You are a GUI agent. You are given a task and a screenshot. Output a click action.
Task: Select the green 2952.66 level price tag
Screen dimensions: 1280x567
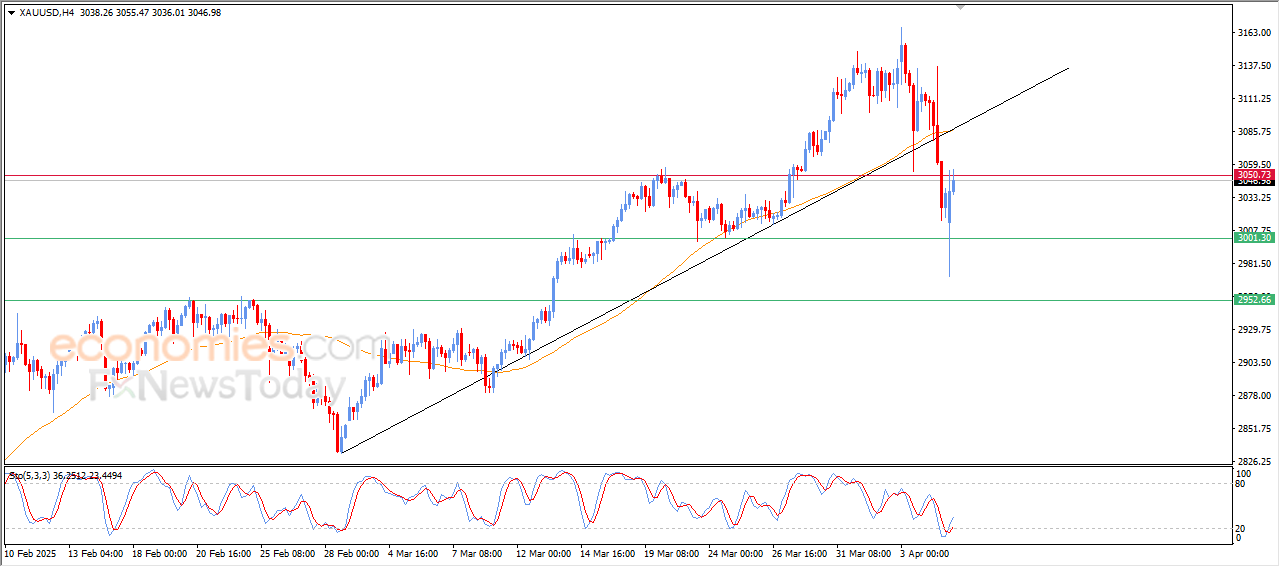pos(1253,300)
